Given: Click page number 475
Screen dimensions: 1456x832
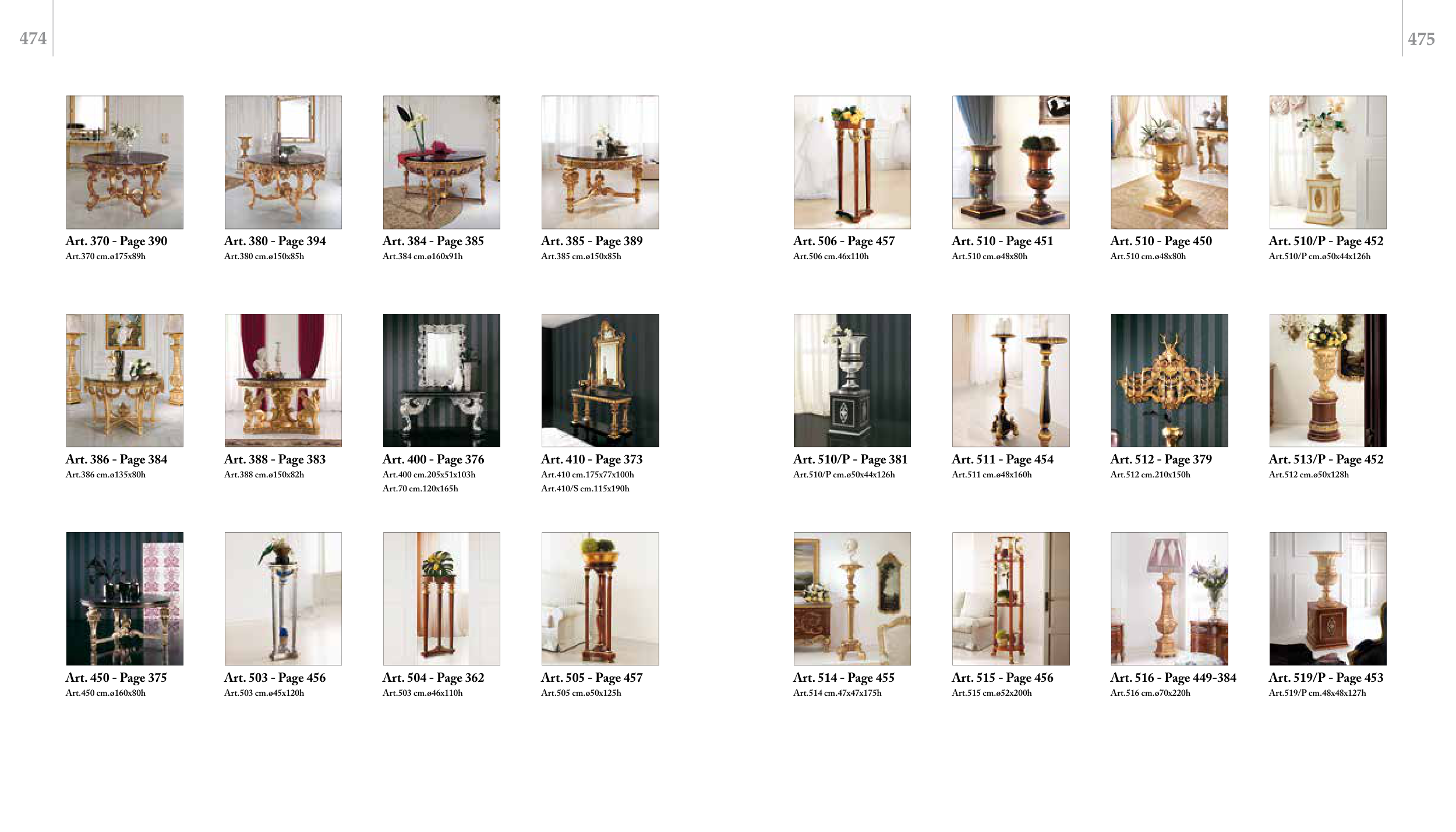Looking at the screenshot, I should tap(1421, 39).
